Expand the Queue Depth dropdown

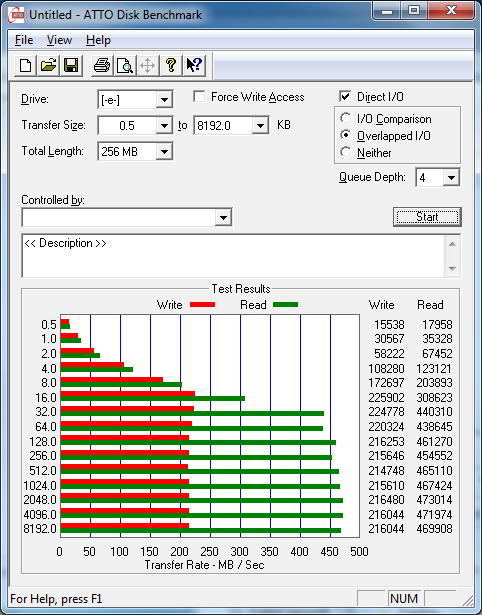click(x=451, y=178)
